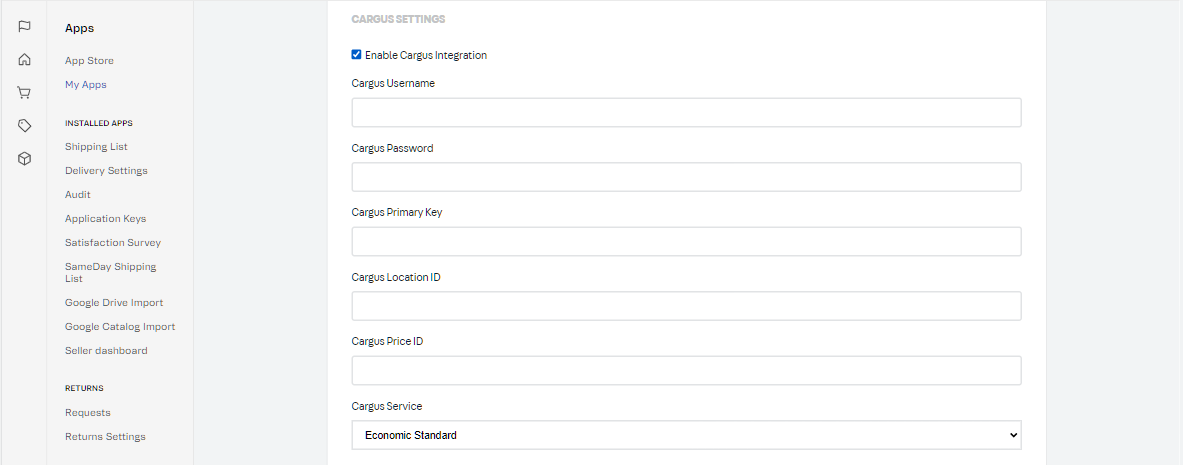Go to My Apps
Viewport: 1183px width, 465px height.
point(86,85)
